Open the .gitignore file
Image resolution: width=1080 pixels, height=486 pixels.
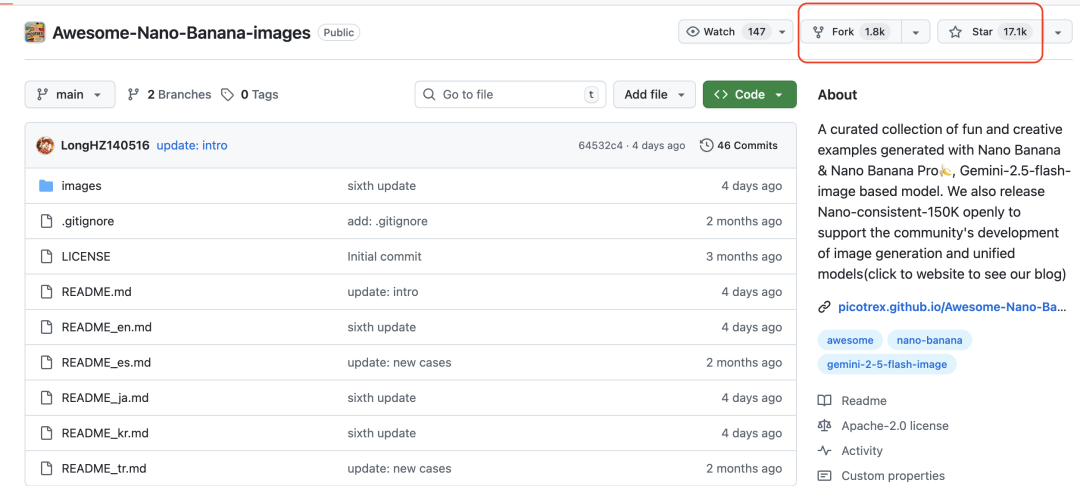tap(87, 221)
